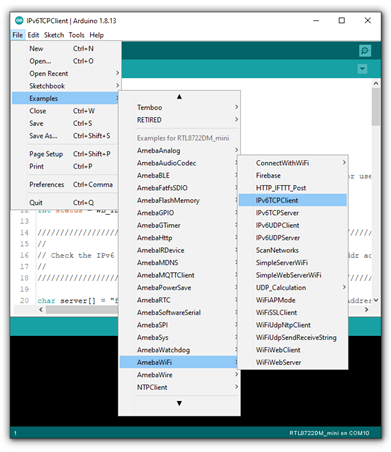Open the WiFiUdpNtpClient example
This screenshot has height=452, width=391.
click(x=293, y=325)
